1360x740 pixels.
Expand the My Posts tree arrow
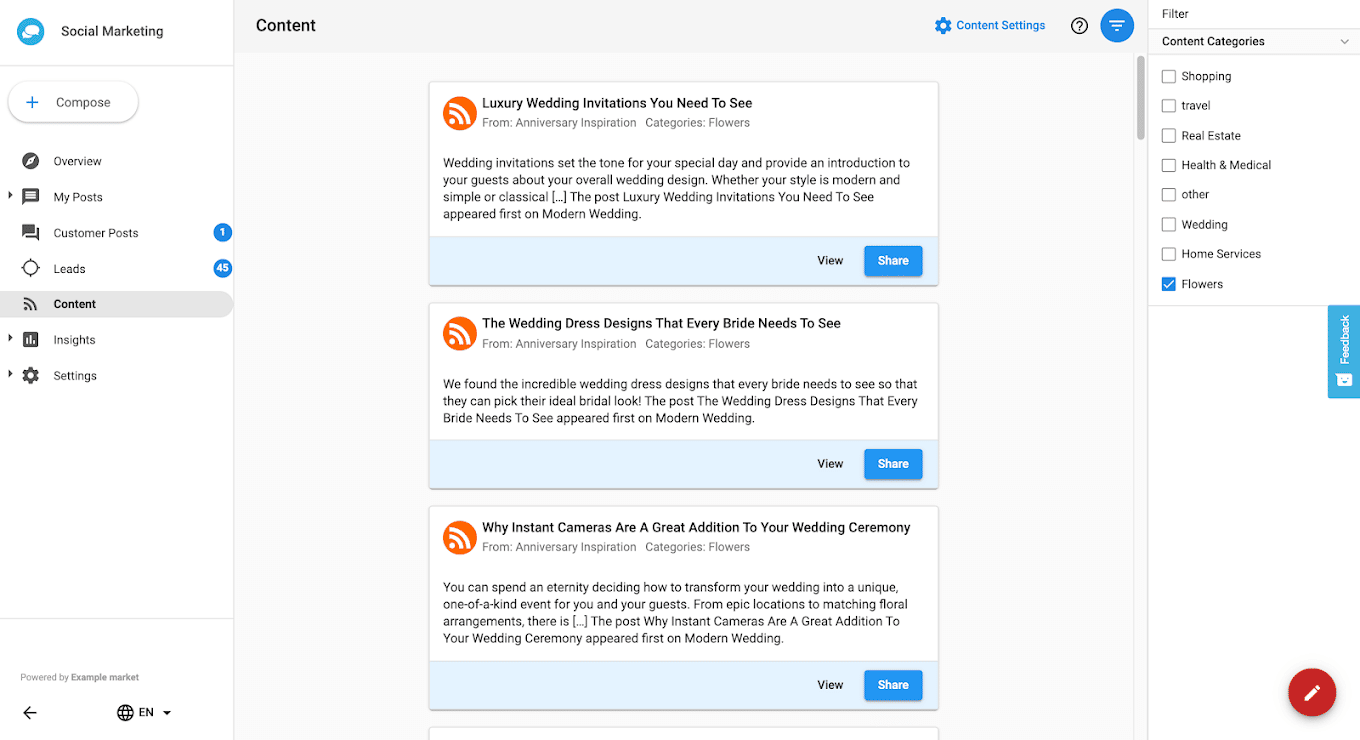[10, 196]
